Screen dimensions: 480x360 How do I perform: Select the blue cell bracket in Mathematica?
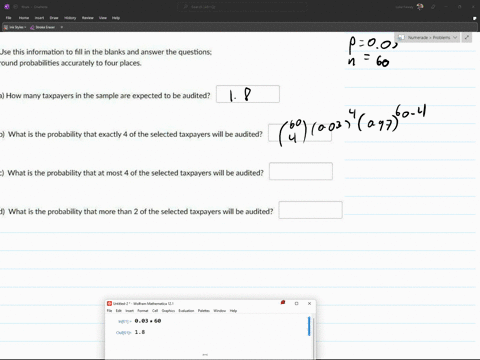[x=309, y=326]
